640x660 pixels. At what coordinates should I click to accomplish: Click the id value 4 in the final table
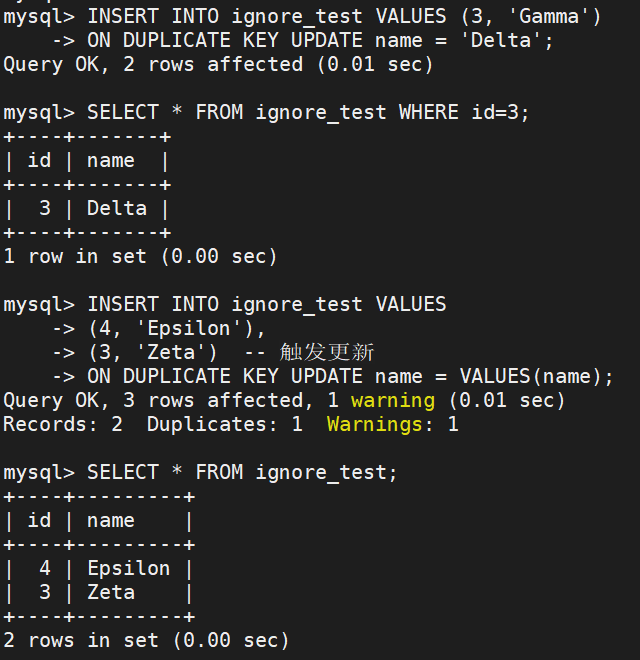click(44, 568)
